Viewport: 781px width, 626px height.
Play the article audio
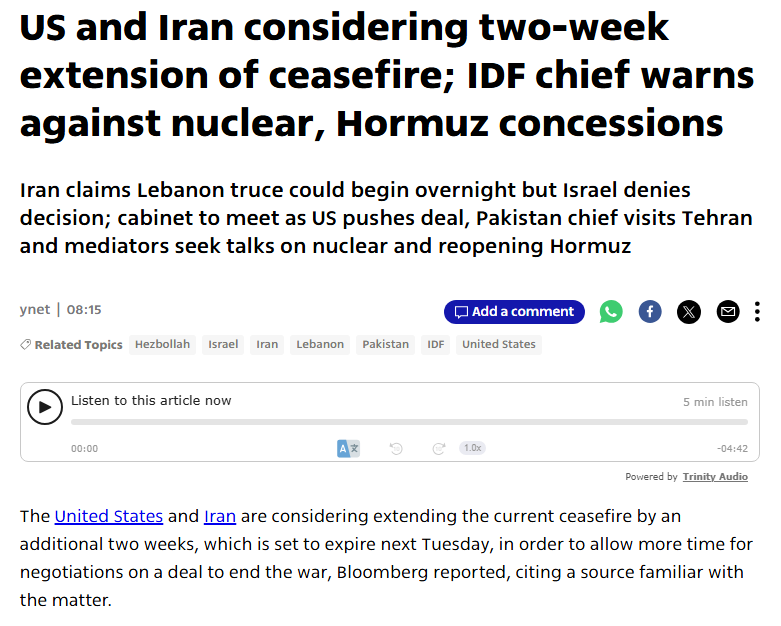44,406
